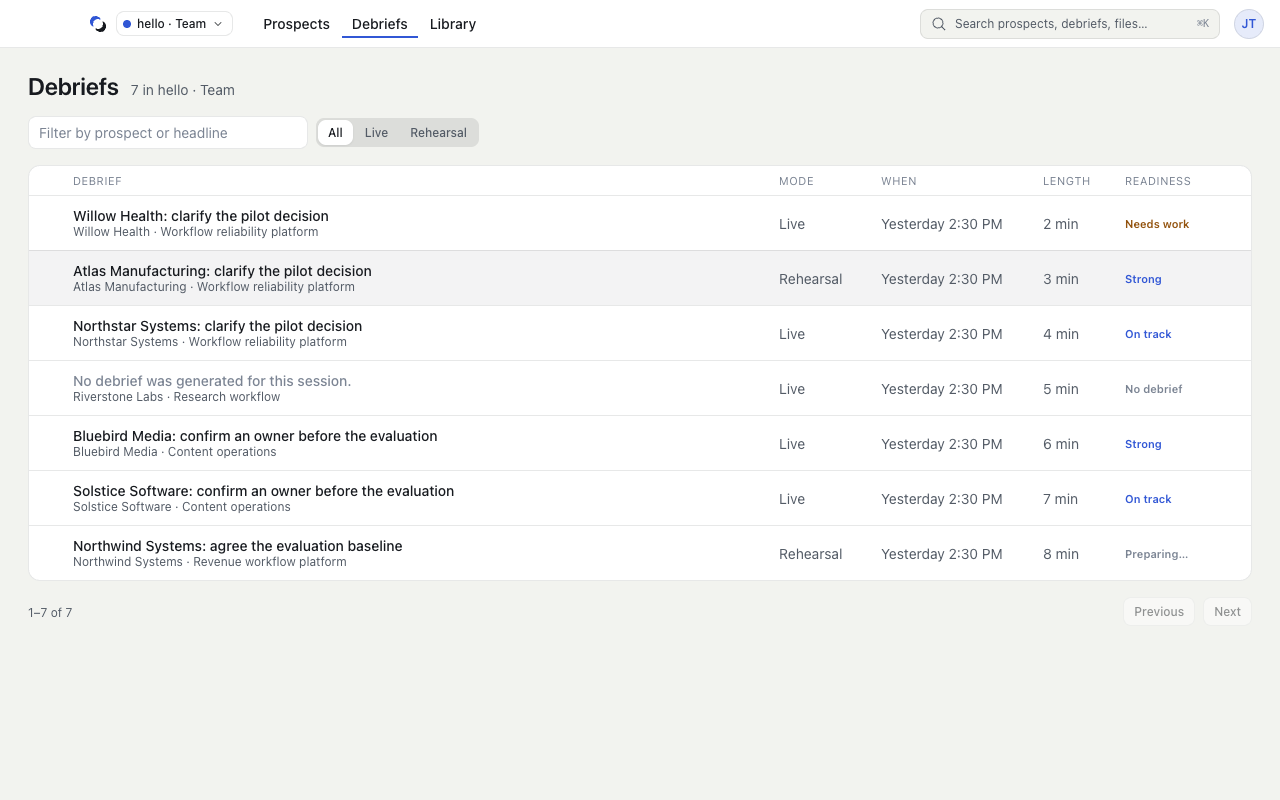The height and width of the screenshot is (800, 1280).
Task: Click the 8 min length cell
Action: pos(1061,554)
